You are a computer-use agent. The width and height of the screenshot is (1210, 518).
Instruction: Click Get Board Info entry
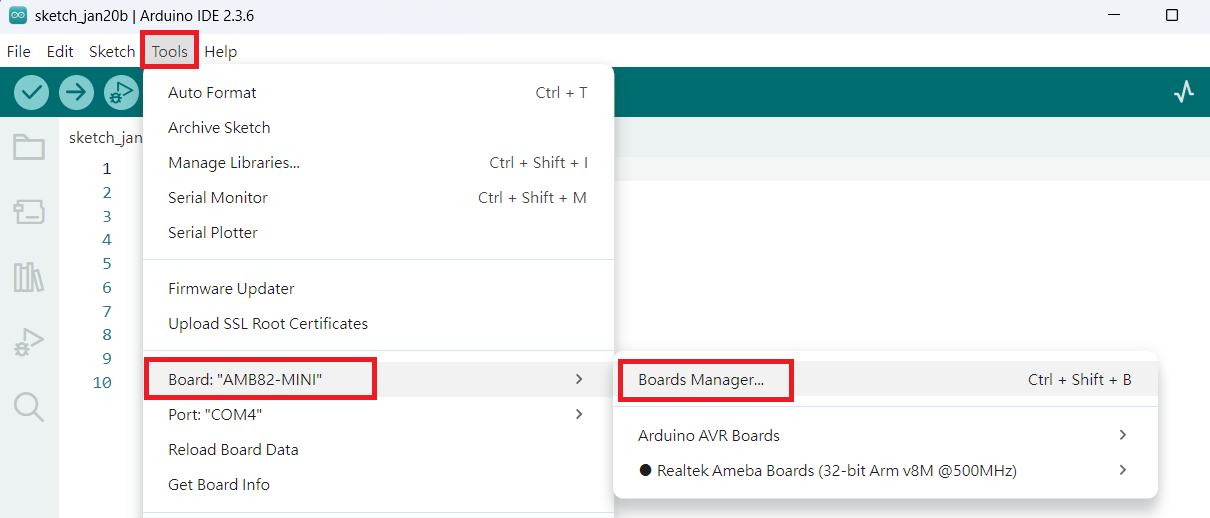tap(219, 485)
